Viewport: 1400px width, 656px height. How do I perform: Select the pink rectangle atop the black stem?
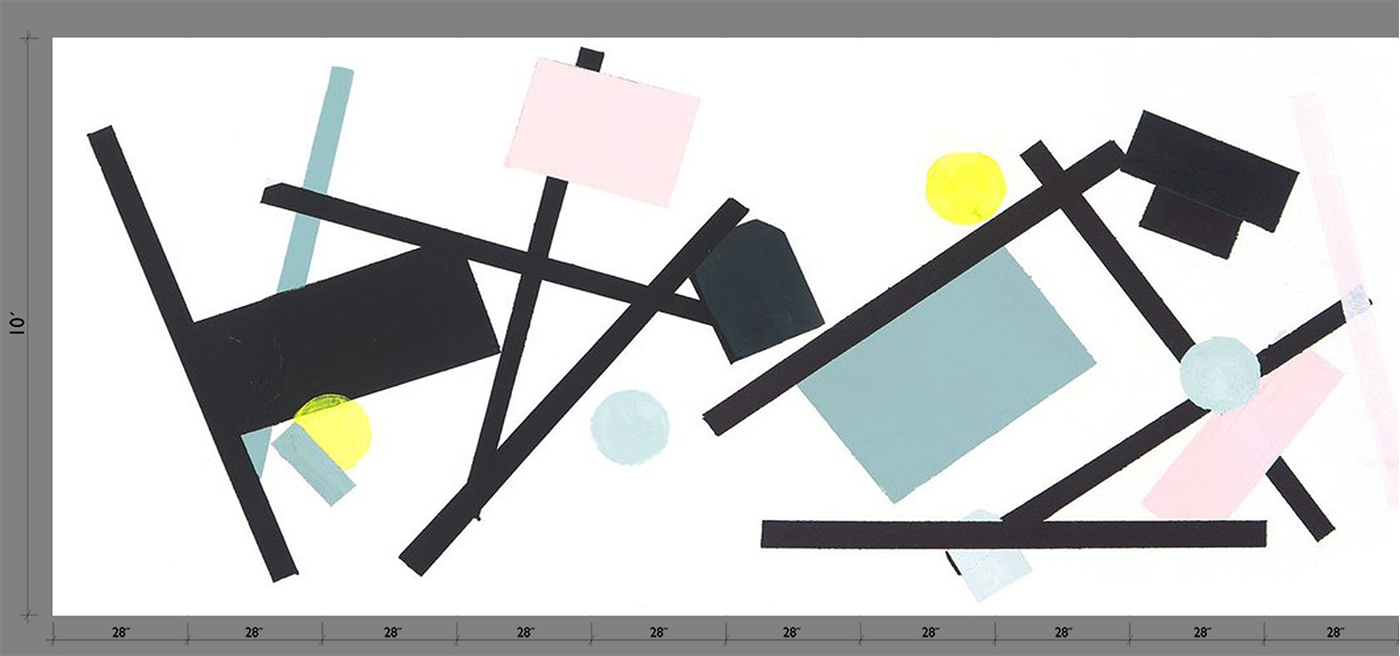(x=602, y=132)
